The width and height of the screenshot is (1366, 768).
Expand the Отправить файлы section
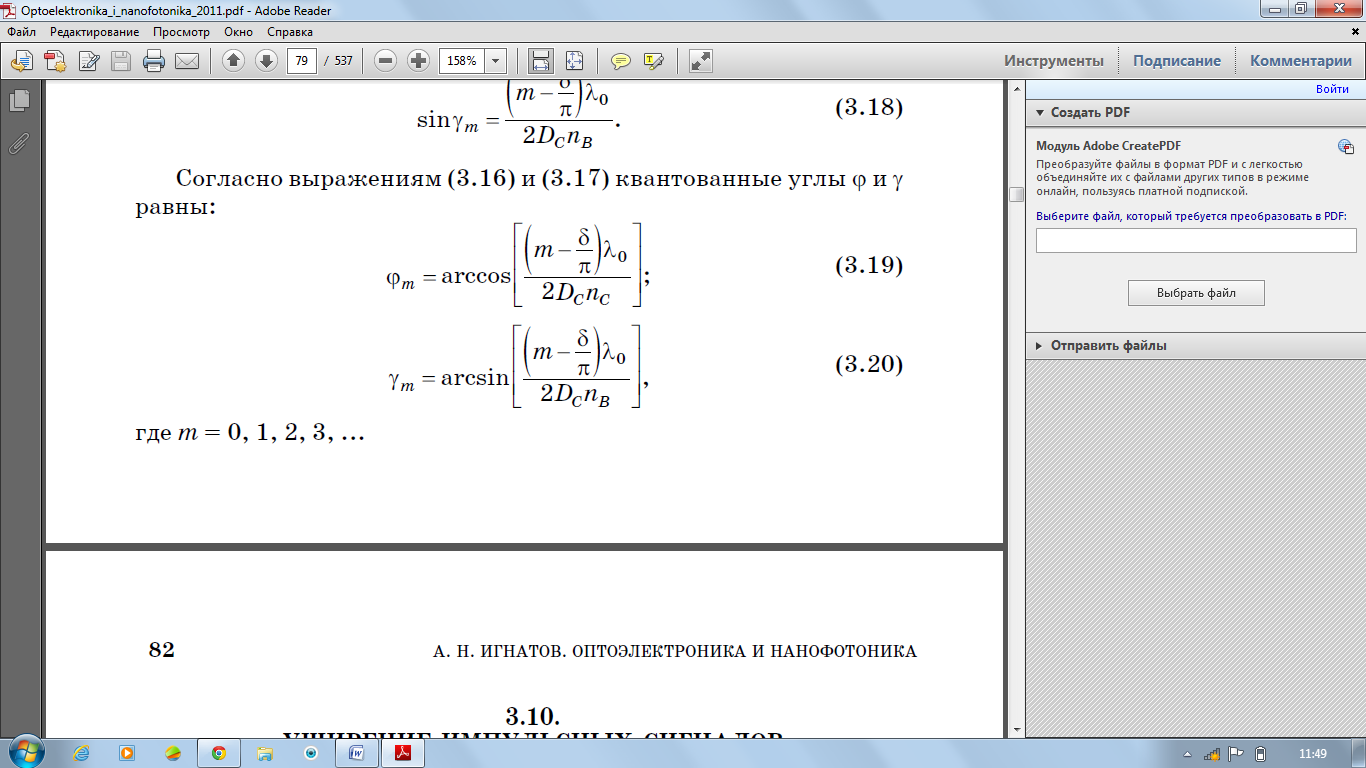point(1040,346)
